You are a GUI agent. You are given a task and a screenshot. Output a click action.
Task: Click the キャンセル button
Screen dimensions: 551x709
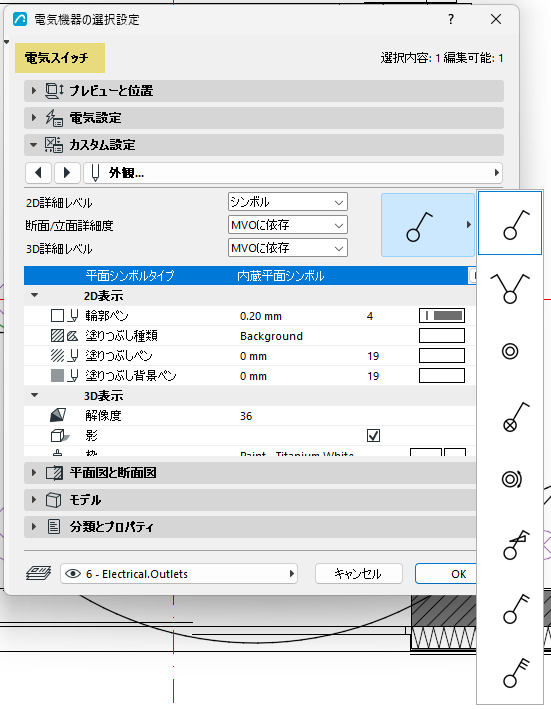click(358, 574)
